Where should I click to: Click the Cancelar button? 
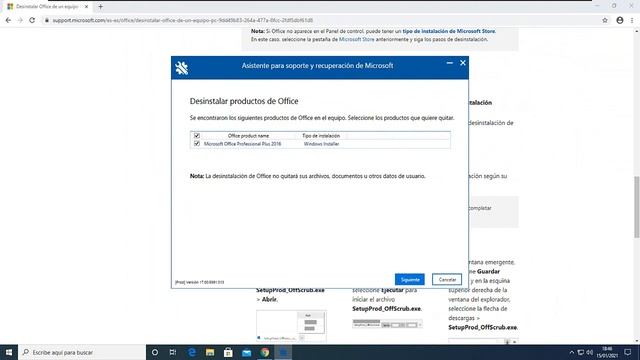(447, 280)
